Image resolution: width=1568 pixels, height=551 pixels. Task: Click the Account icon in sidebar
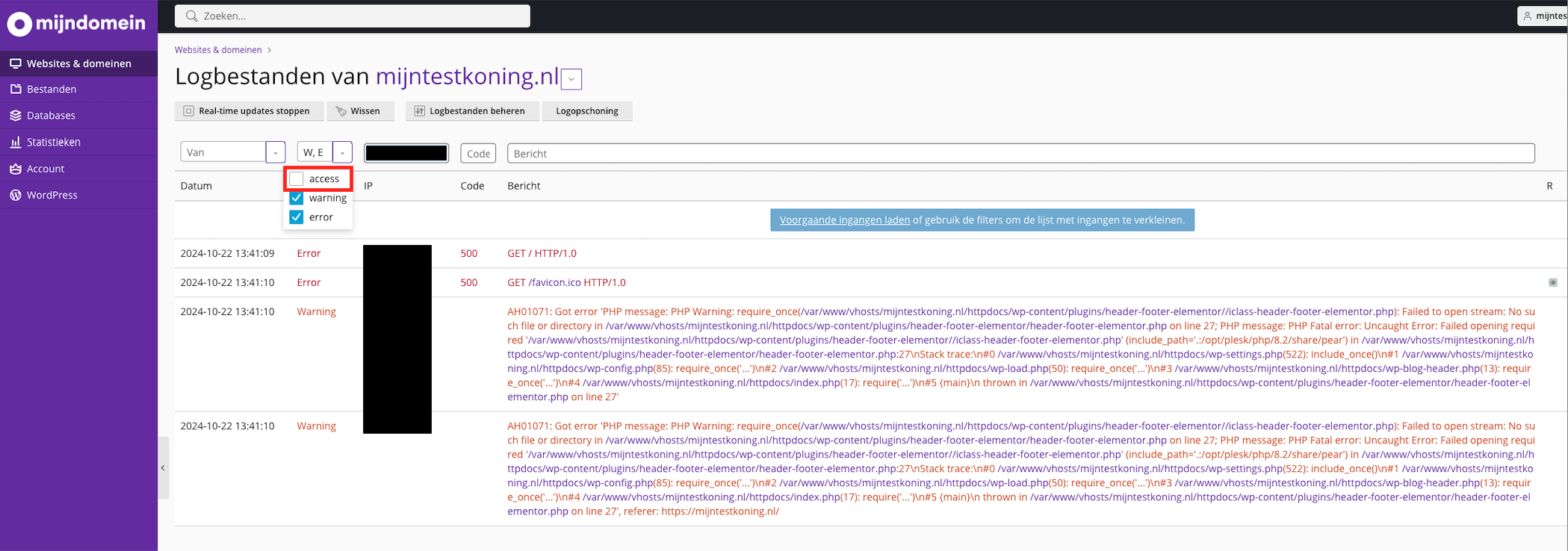point(16,169)
